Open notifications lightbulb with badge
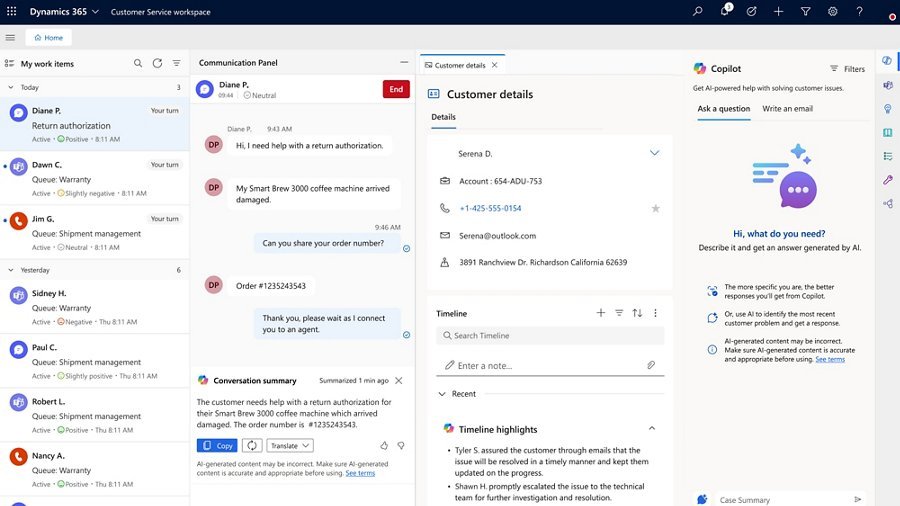900x506 pixels. click(x=725, y=10)
